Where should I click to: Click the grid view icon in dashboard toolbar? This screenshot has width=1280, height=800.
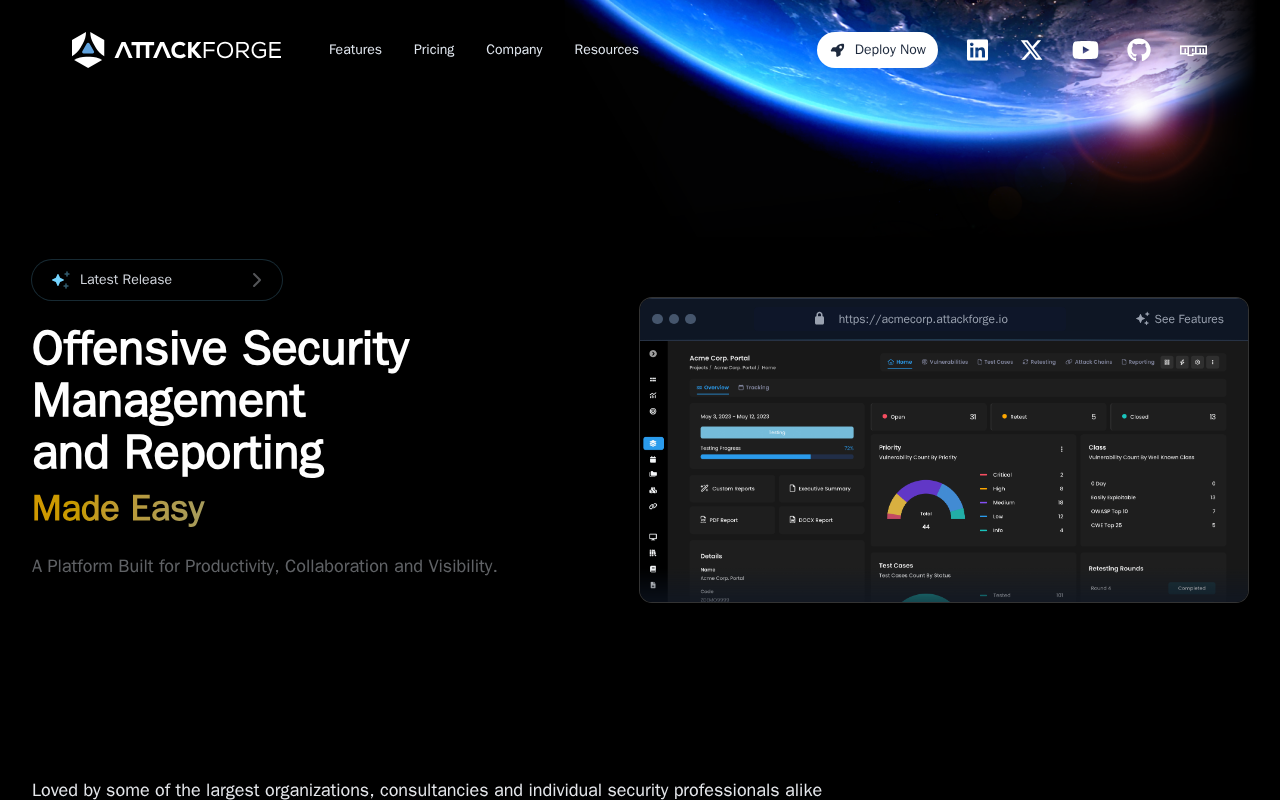1166,362
